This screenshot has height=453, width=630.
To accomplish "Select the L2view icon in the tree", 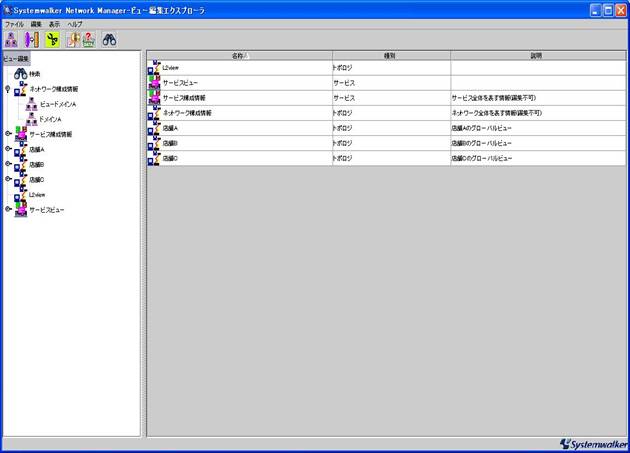I will tap(20, 195).
